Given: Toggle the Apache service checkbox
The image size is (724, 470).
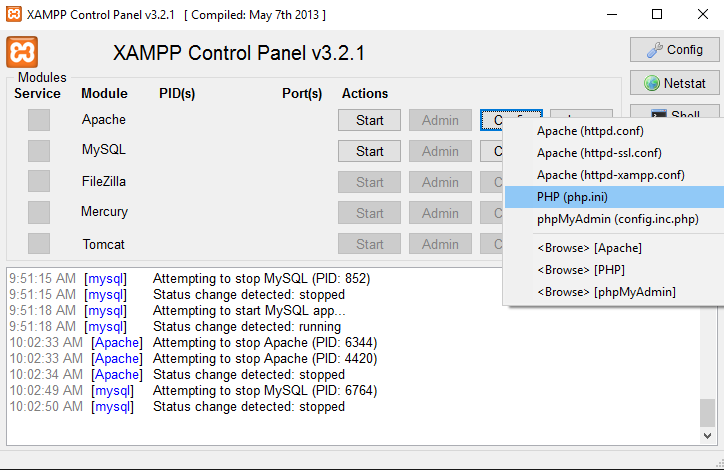Looking at the screenshot, I should pos(39,120).
